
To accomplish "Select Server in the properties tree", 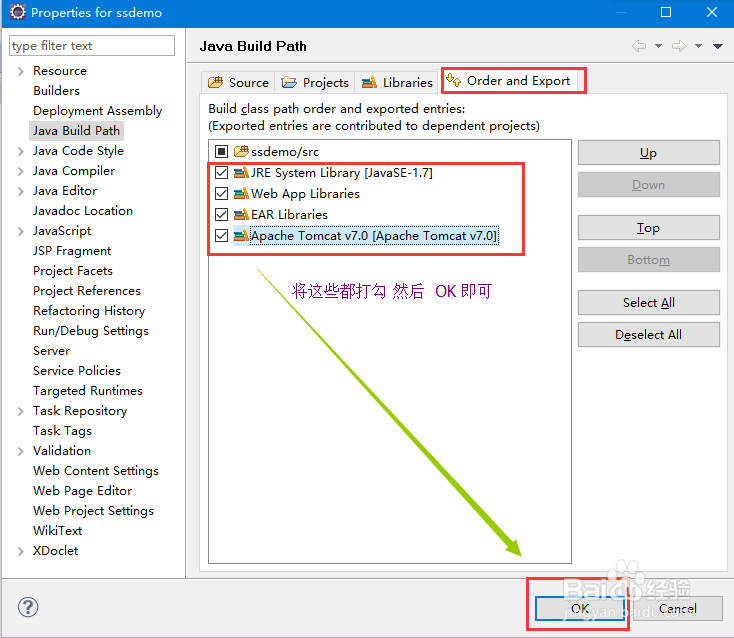I will tap(51, 351).
